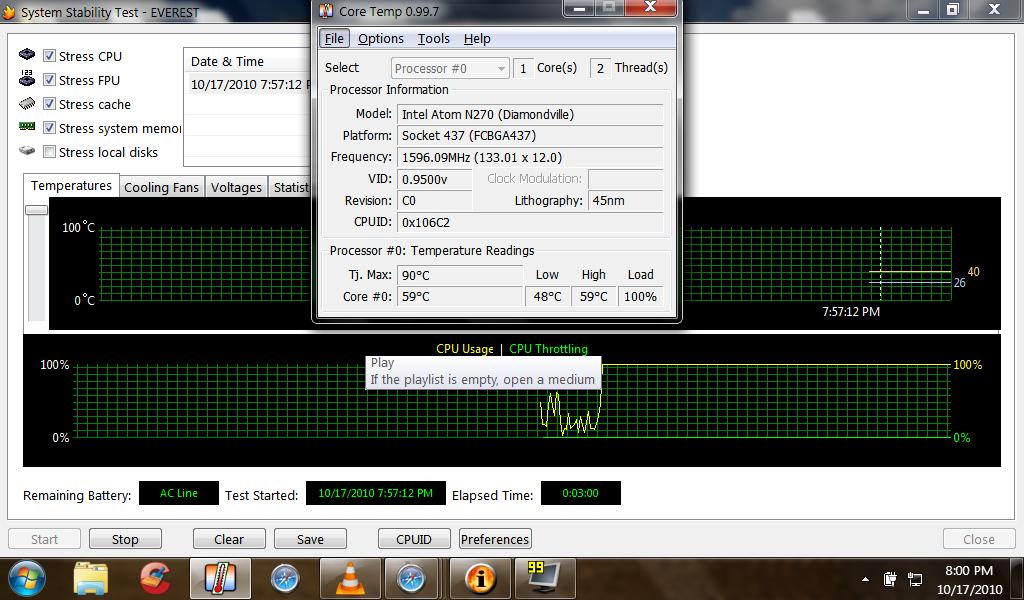Click the temperature graph vertical slider handle
This screenshot has width=1024, height=600.
pyautogui.click(x=37, y=210)
